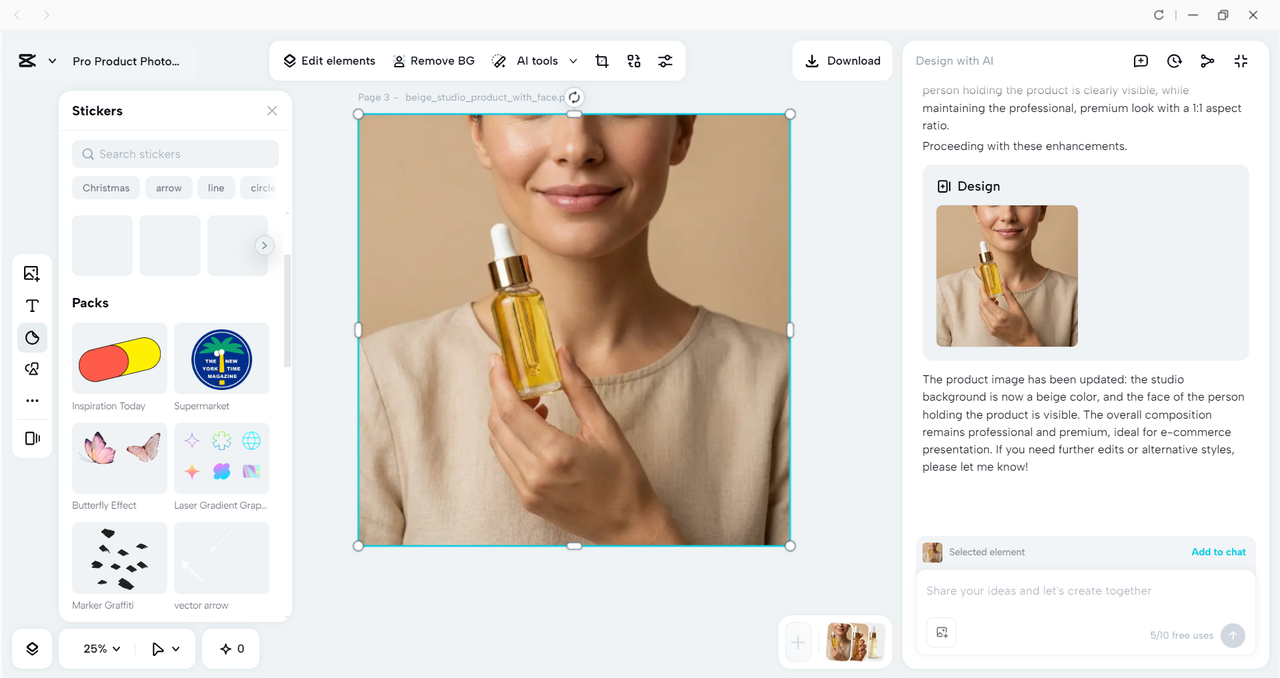This screenshot has height=678, width=1280.
Task: Expand the AI tools dropdown
Action: pyautogui.click(x=573, y=61)
